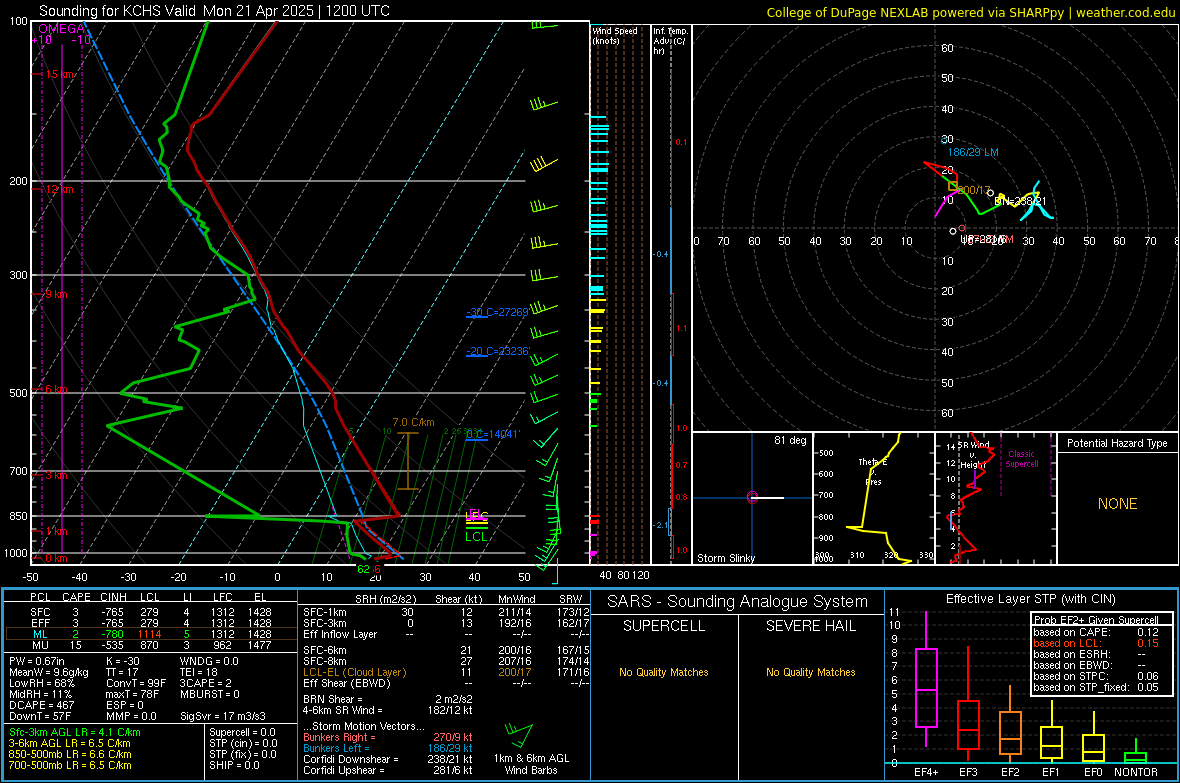1180x783 pixels.
Task: Click the 'based on STP_fixed' row
Action: click(x=1096, y=687)
